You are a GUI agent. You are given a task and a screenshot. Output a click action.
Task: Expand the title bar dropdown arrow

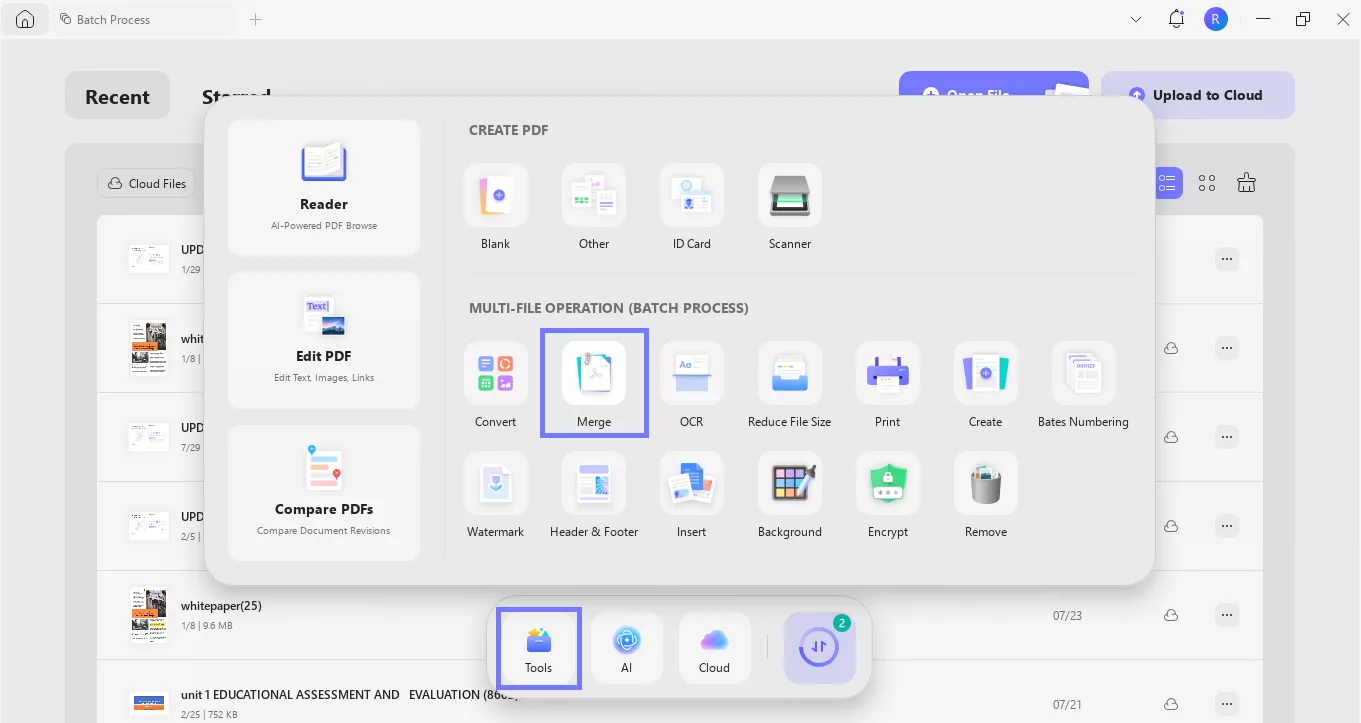[x=1136, y=19]
